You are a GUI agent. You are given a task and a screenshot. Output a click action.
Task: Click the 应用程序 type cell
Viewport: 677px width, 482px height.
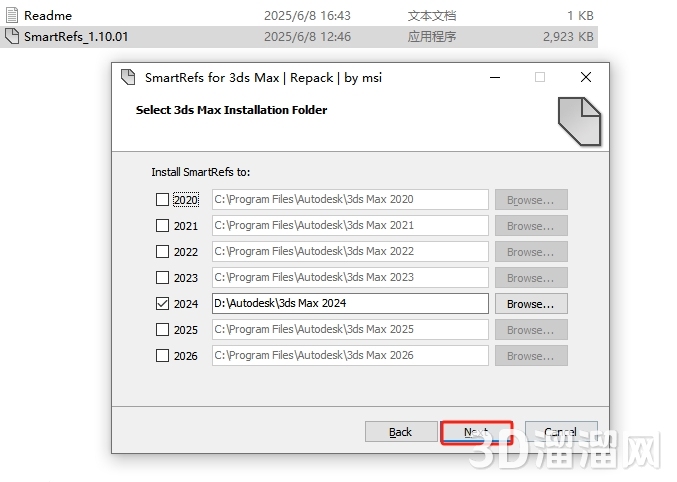[432, 37]
